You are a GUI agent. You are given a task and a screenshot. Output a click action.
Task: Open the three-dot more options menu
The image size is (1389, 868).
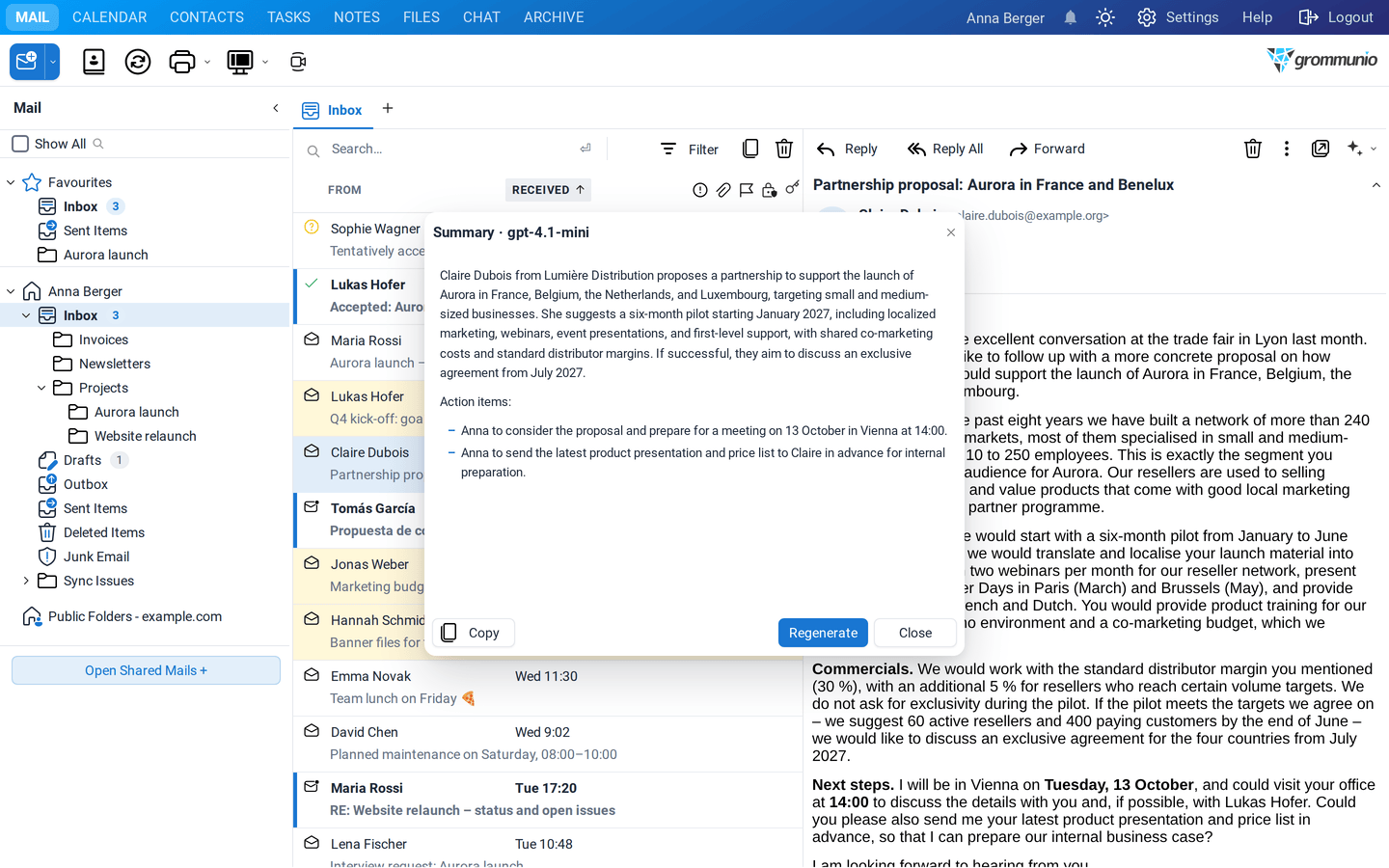tap(1286, 149)
